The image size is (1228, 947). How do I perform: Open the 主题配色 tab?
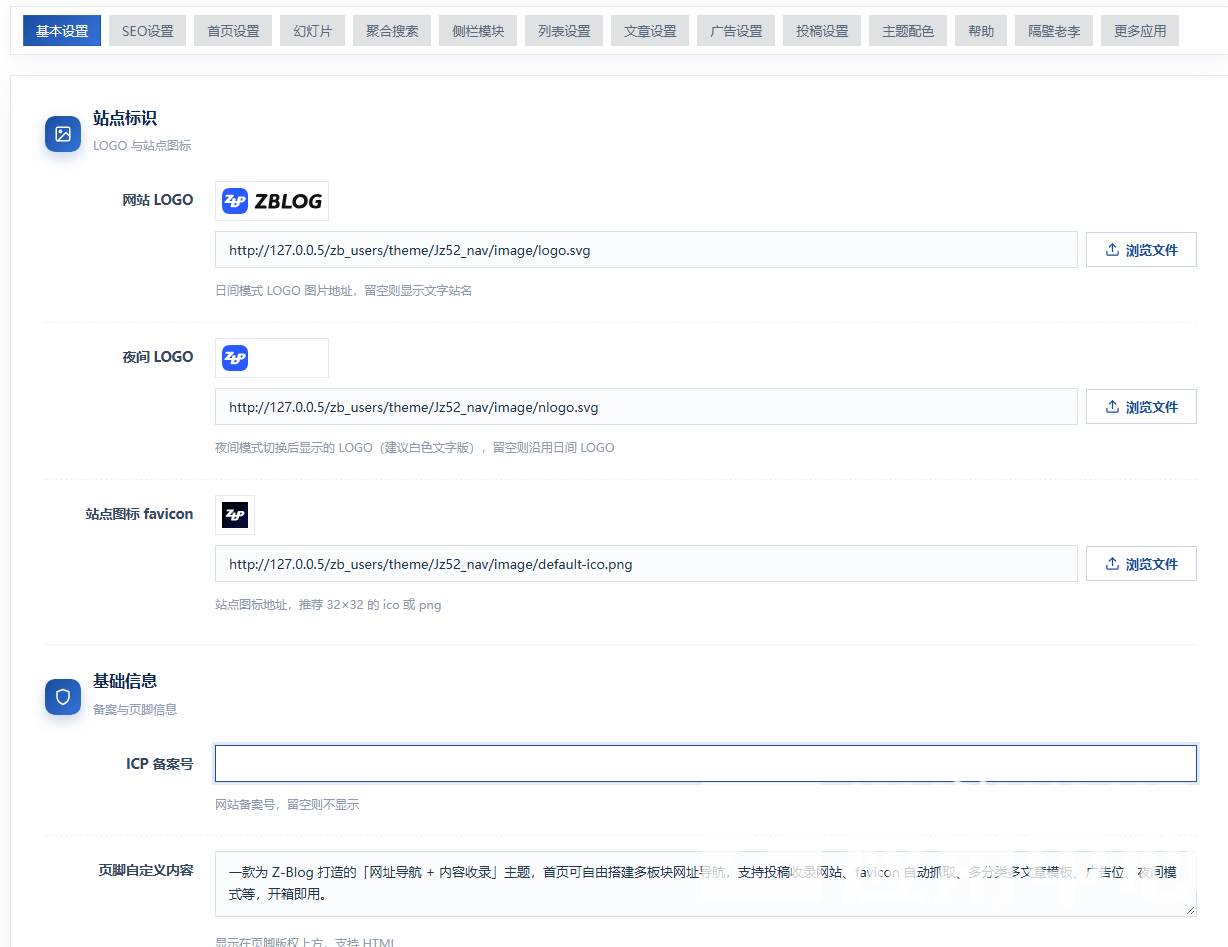[x=908, y=31]
